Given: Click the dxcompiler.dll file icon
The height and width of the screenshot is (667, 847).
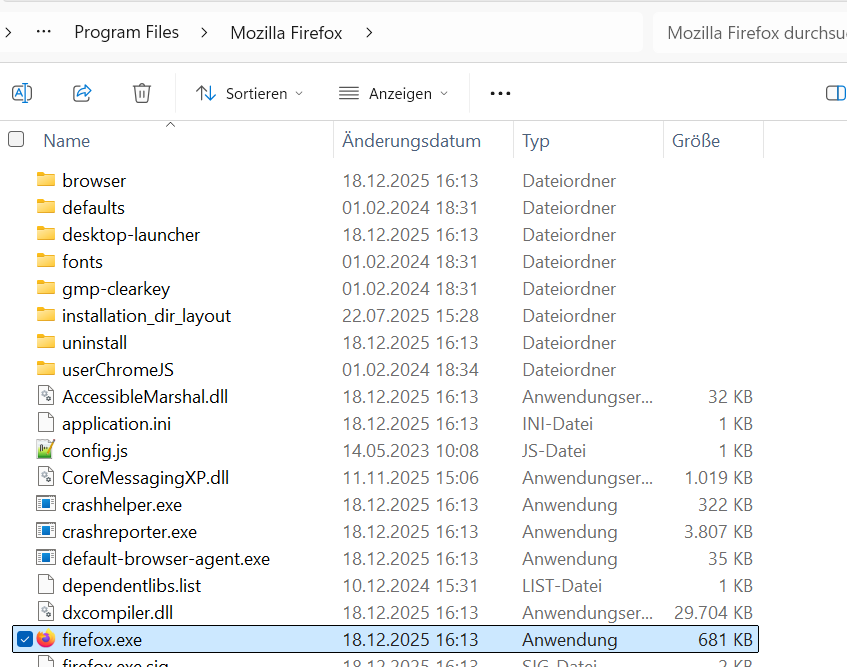Looking at the screenshot, I should [45, 612].
